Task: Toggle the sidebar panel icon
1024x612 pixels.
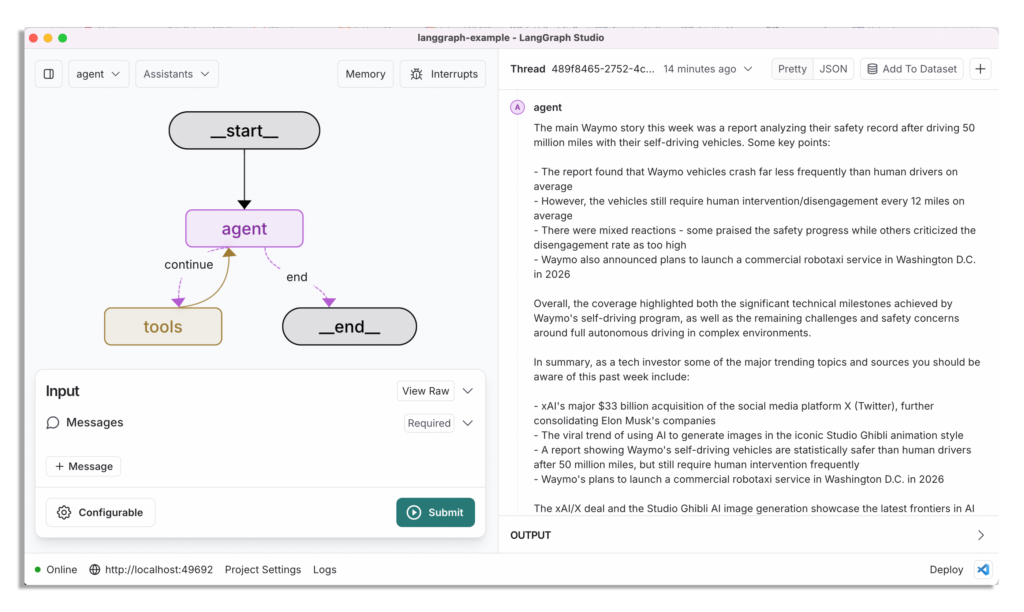Action: click(48, 74)
